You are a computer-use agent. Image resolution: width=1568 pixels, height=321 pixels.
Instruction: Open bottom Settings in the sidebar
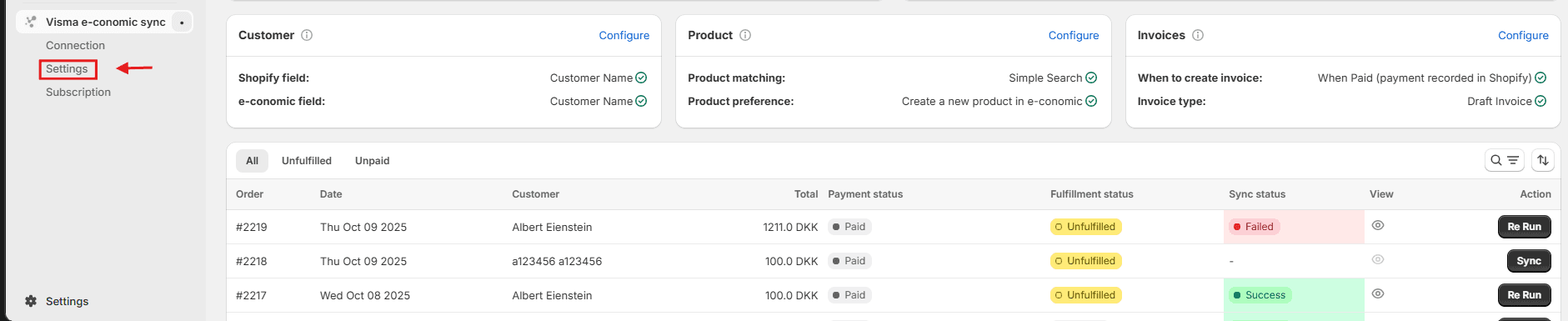click(67, 301)
